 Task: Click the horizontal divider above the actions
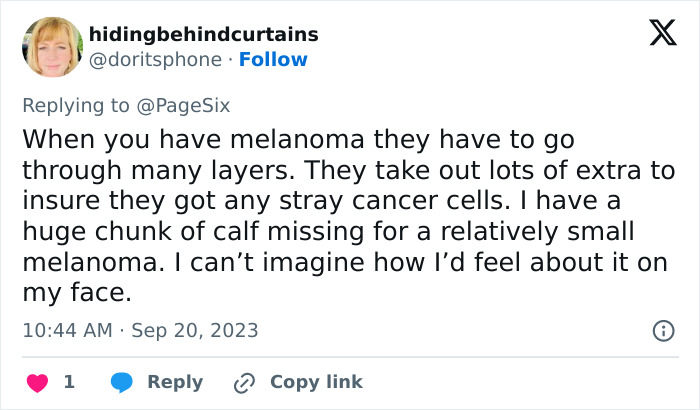350,357
